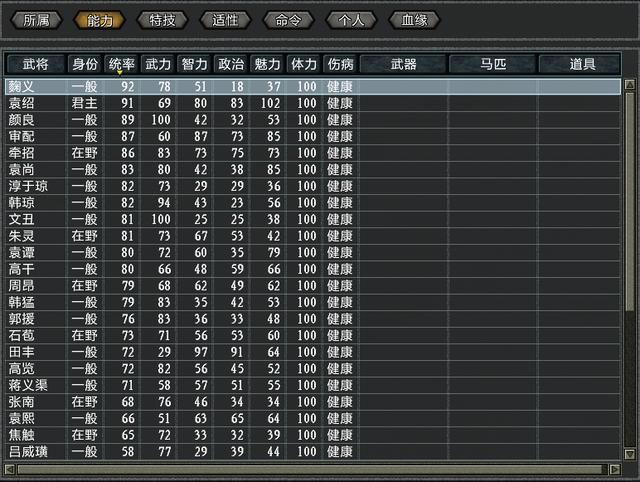The width and height of the screenshot is (640, 482).
Task: Click 在野 status in 牵招 row
Action: click(84, 153)
